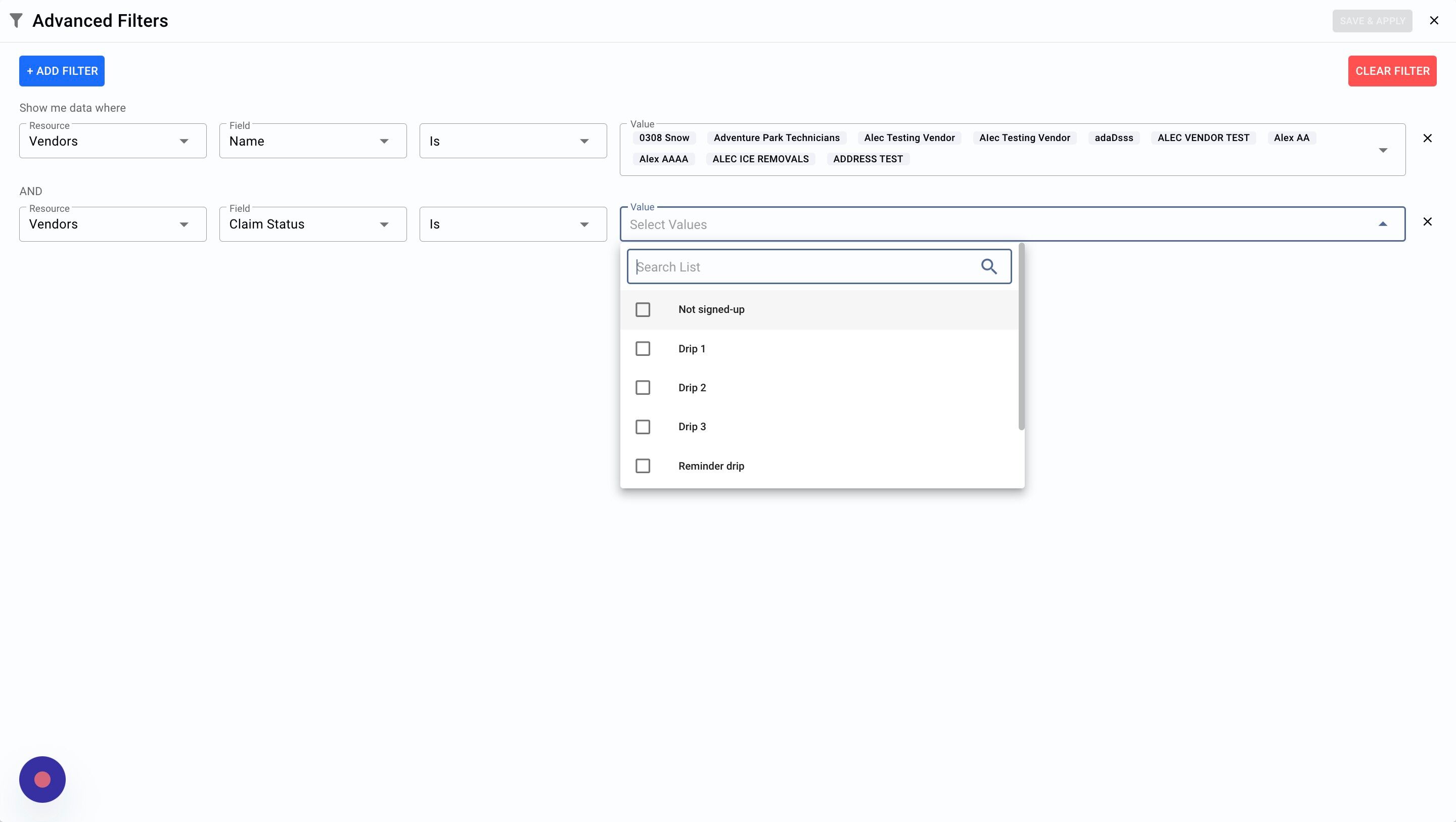Open the Claim Status field dropdown
The image size is (1456, 822).
coord(312,224)
